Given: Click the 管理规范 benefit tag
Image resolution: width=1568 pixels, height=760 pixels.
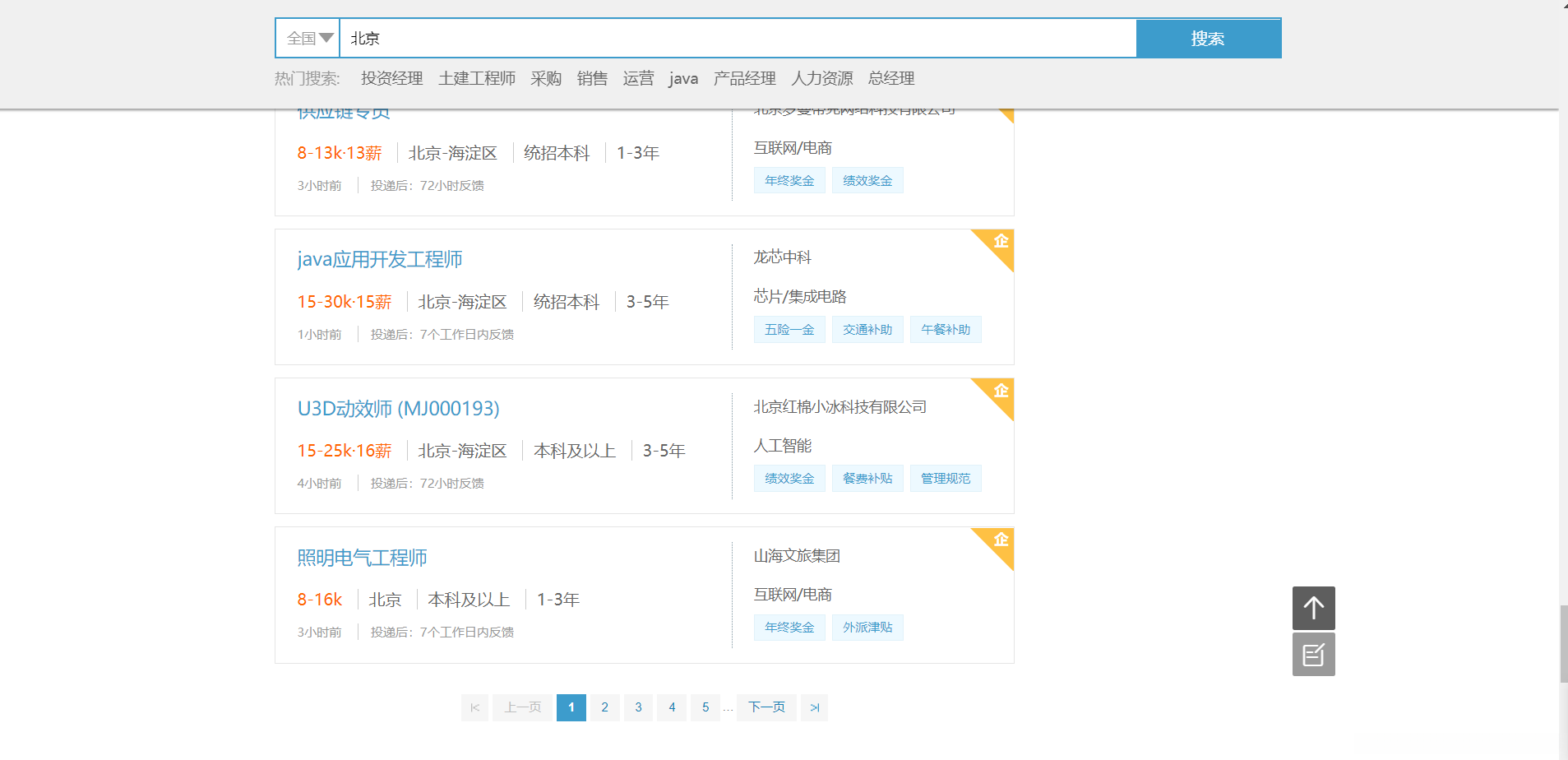Looking at the screenshot, I should [946, 479].
